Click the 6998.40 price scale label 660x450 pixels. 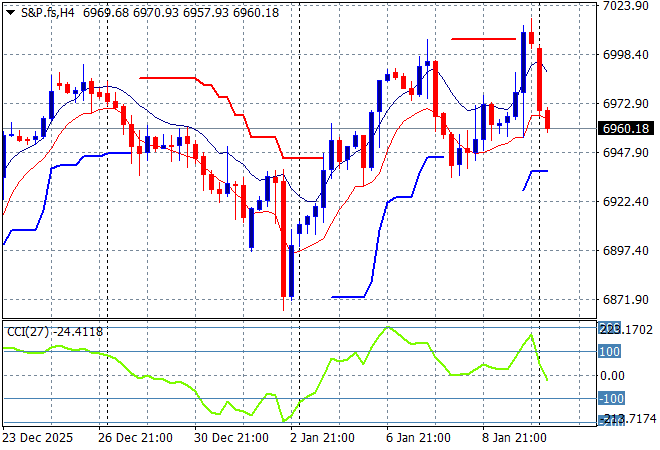tap(625, 55)
